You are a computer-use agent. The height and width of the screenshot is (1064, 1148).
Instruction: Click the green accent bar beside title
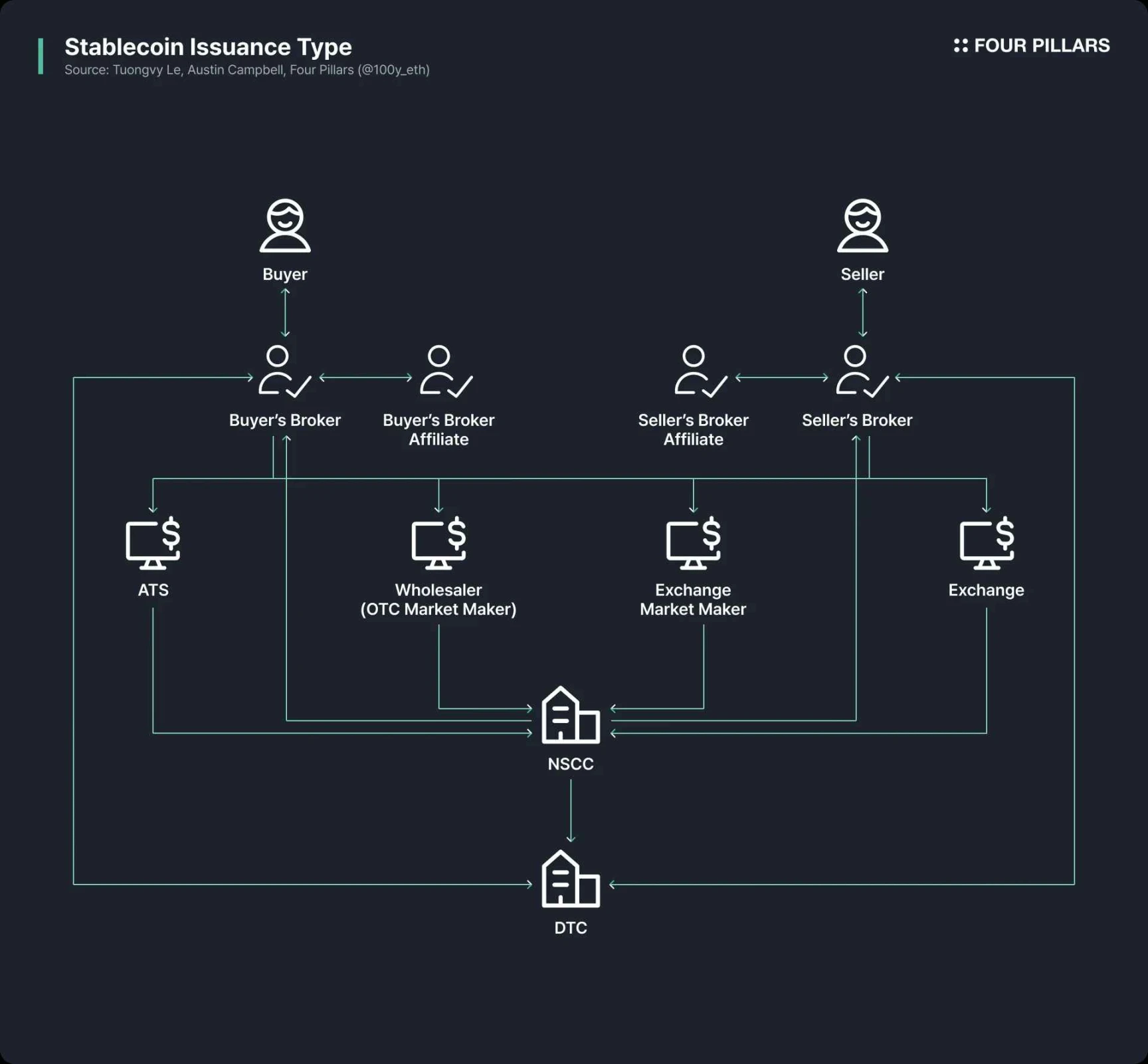pyautogui.click(x=41, y=56)
